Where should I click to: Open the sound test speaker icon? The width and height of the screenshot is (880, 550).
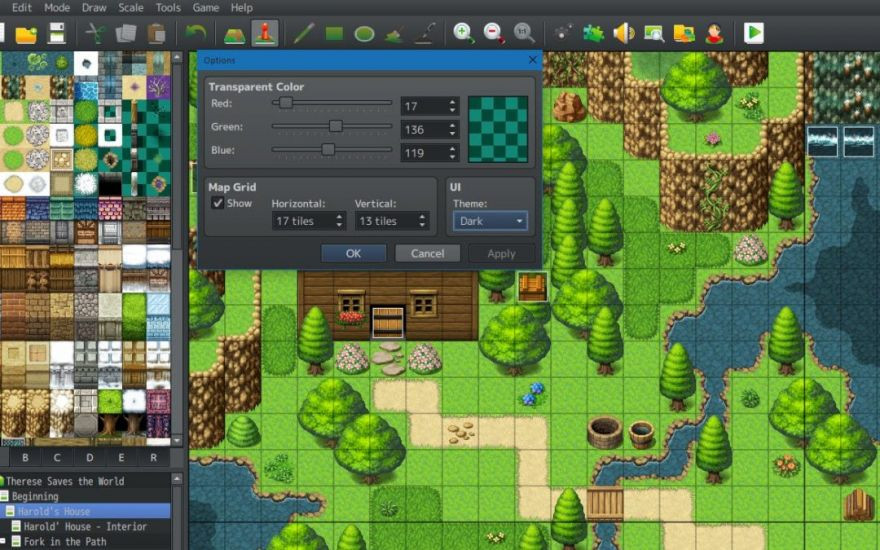tap(624, 33)
